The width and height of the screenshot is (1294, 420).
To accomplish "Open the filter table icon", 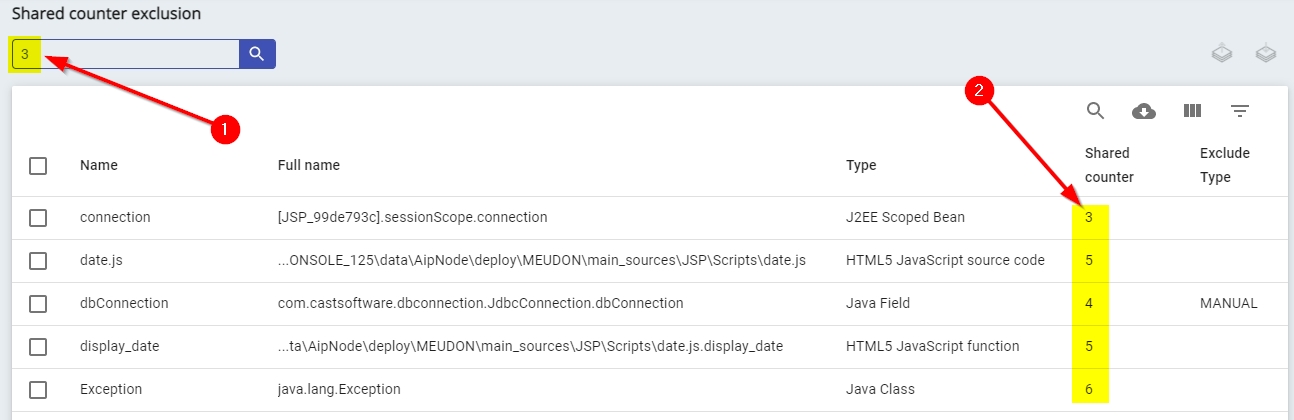I will tap(1240, 111).
